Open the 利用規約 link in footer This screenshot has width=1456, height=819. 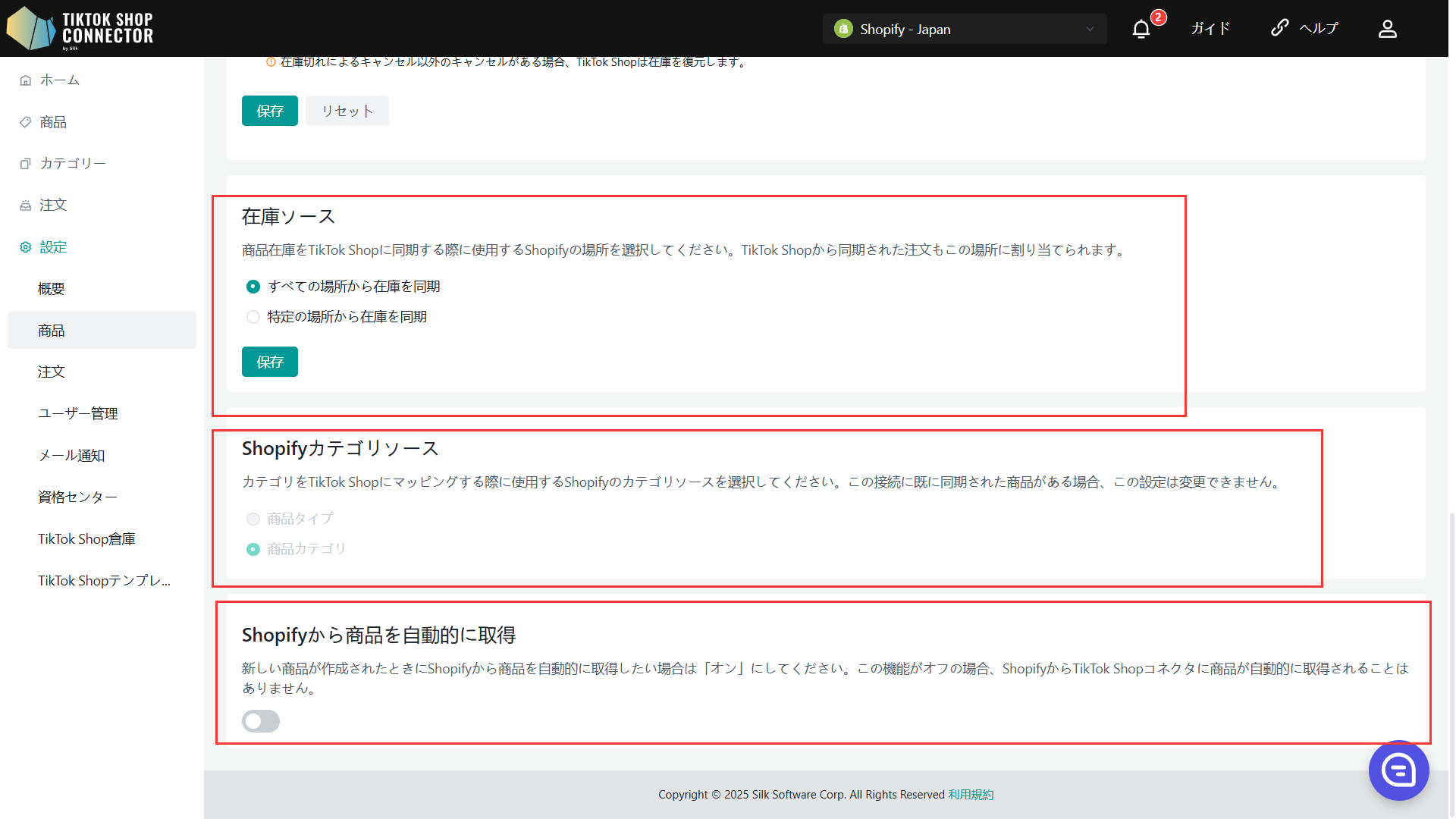point(971,795)
